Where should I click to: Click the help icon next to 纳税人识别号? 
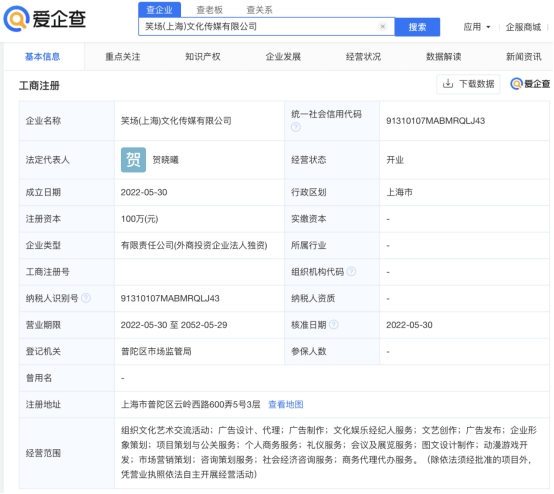pos(86,298)
